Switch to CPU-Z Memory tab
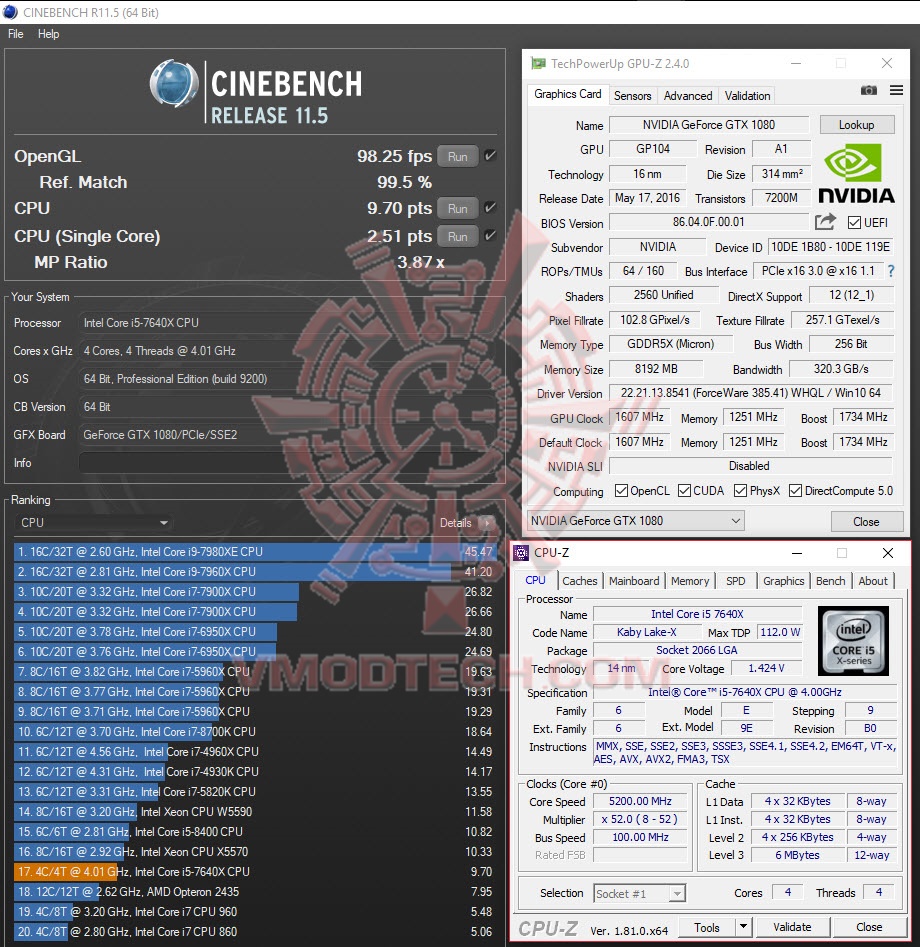920x947 pixels. pos(690,581)
